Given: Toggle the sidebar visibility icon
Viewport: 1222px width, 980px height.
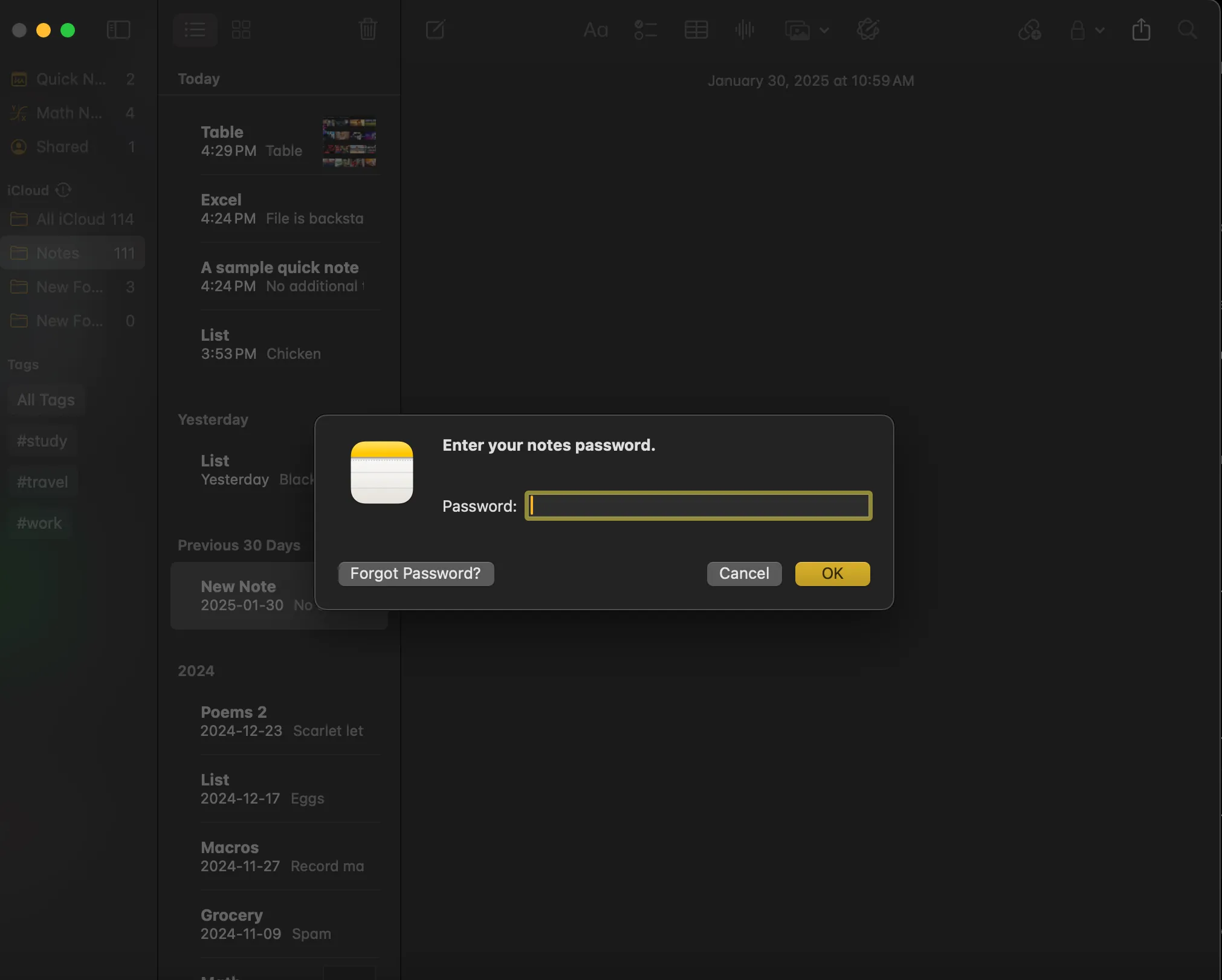Looking at the screenshot, I should pyautogui.click(x=118, y=30).
